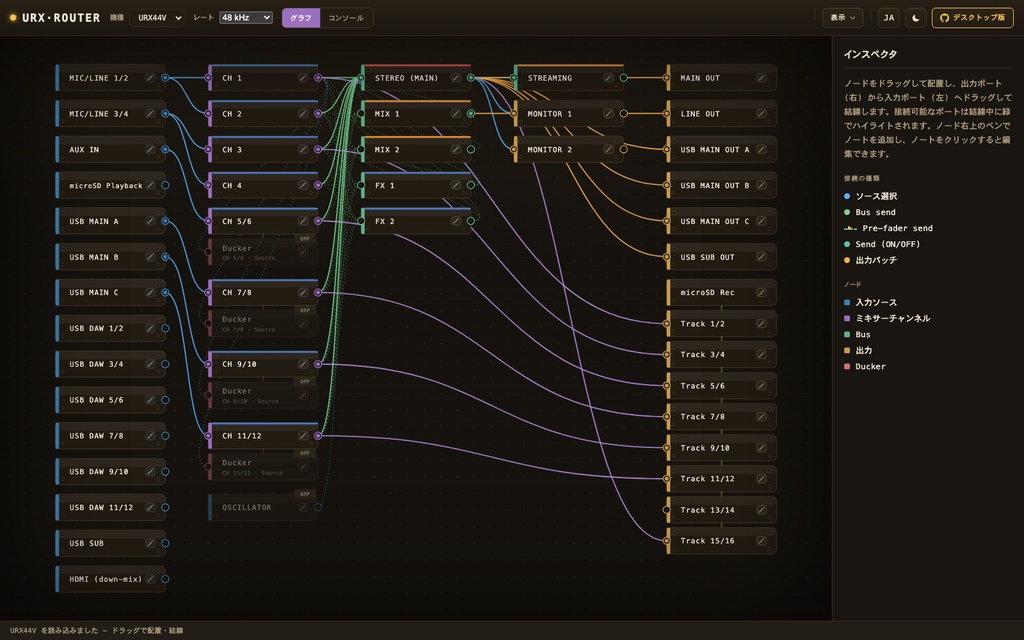Click the pencil icon on MAIN OUT node
The image size is (1024, 640).
(x=761, y=78)
